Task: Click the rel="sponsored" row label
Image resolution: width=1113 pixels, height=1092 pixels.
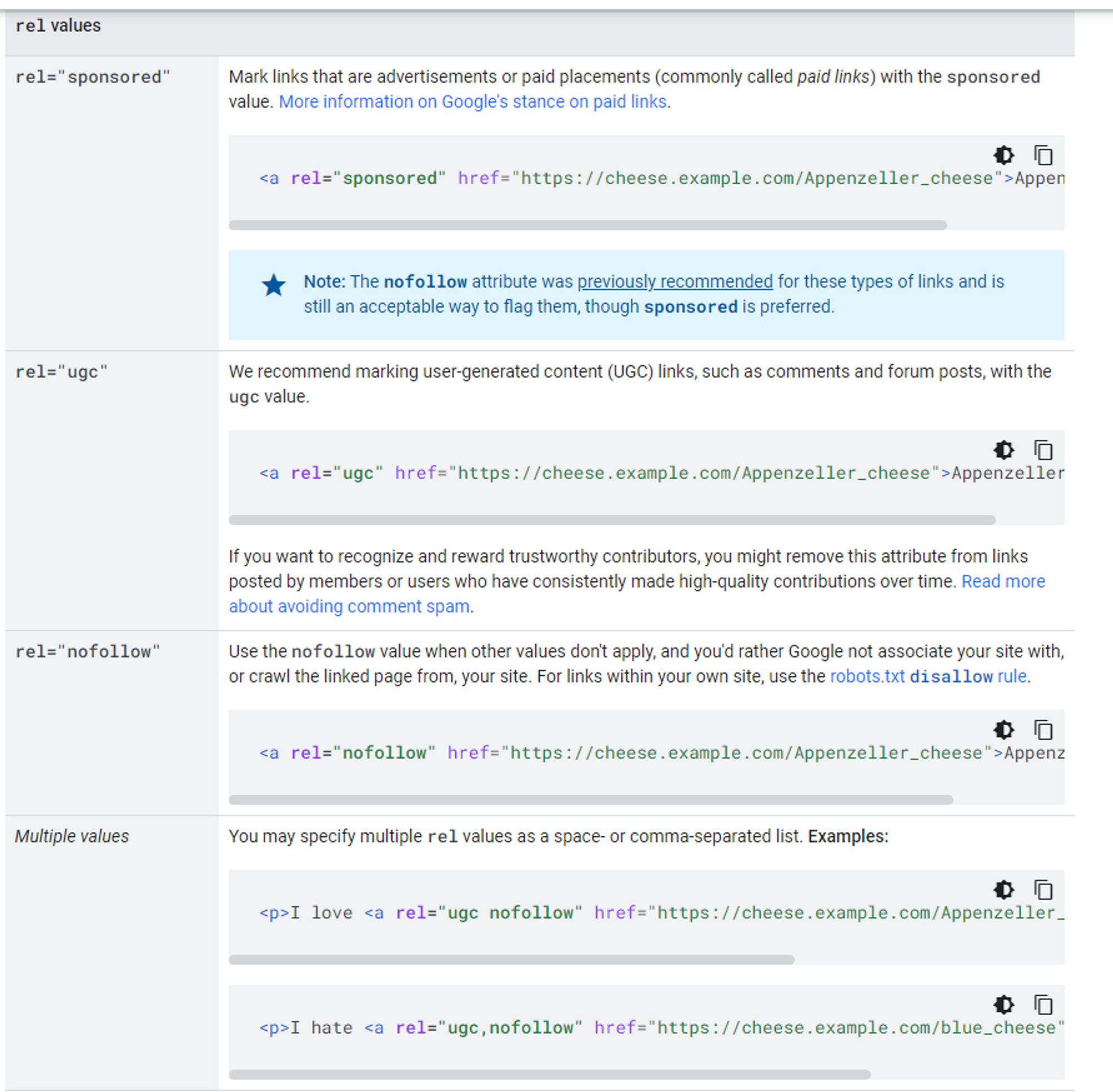Action: click(93, 77)
